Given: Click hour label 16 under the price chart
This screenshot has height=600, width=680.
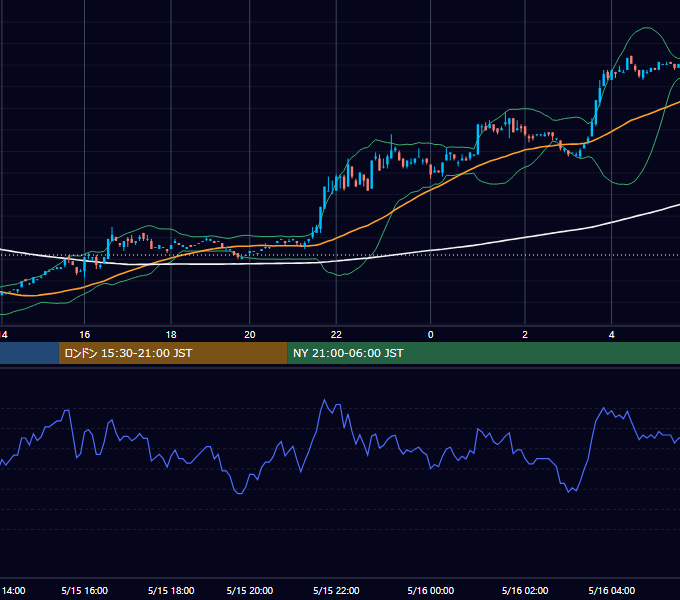Looking at the screenshot, I should point(85,334).
